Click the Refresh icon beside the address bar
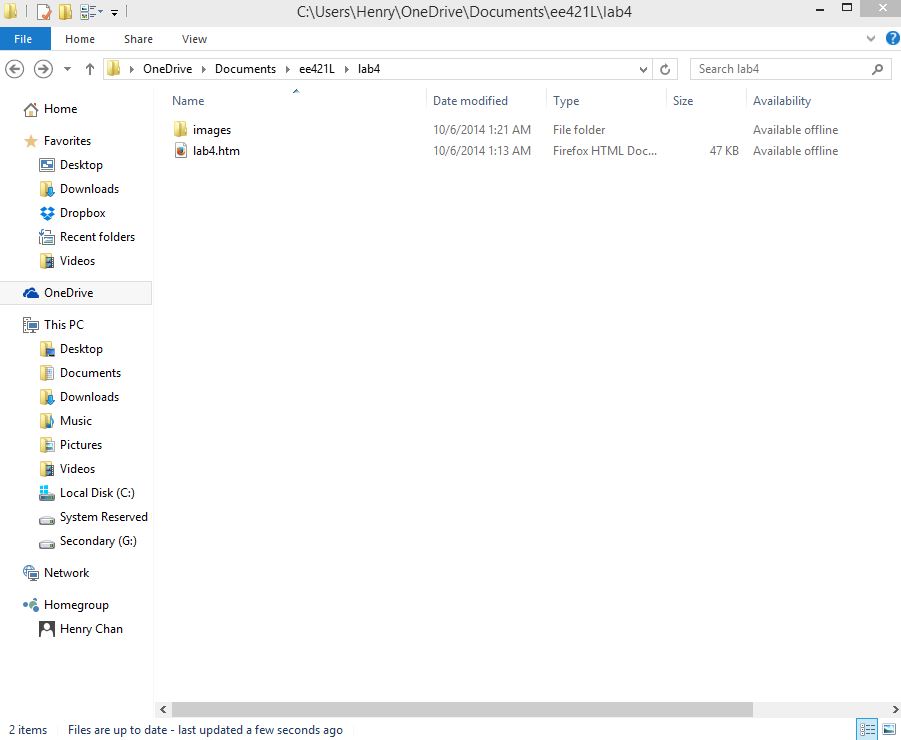This screenshot has height=740, width=901. [x=665, y=68]
